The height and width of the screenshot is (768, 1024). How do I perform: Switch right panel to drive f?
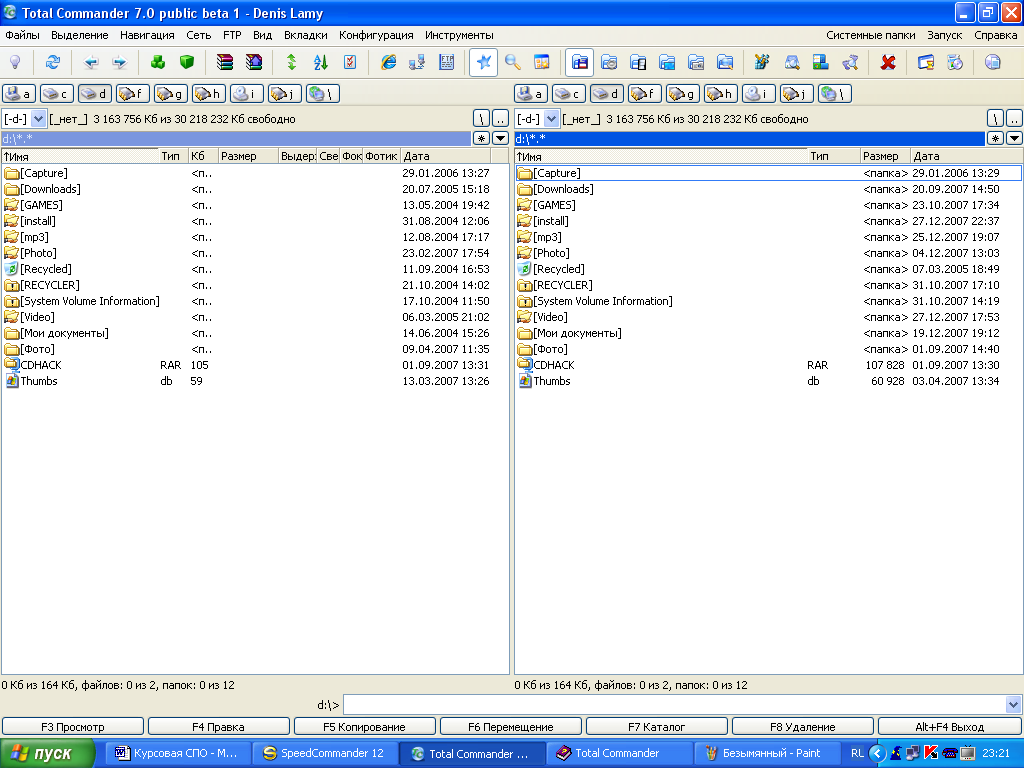(645, 94)
